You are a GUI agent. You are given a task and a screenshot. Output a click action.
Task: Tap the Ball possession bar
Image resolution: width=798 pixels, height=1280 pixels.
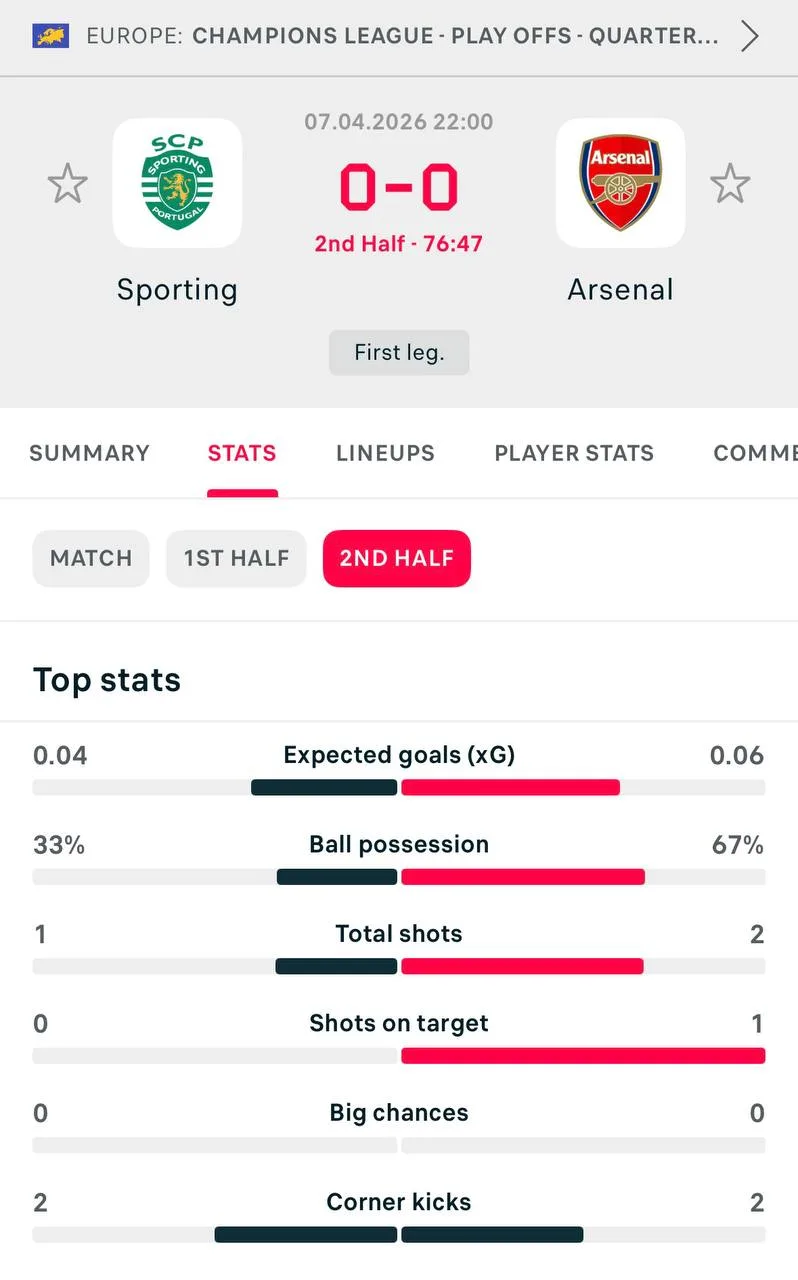[399, 877]
